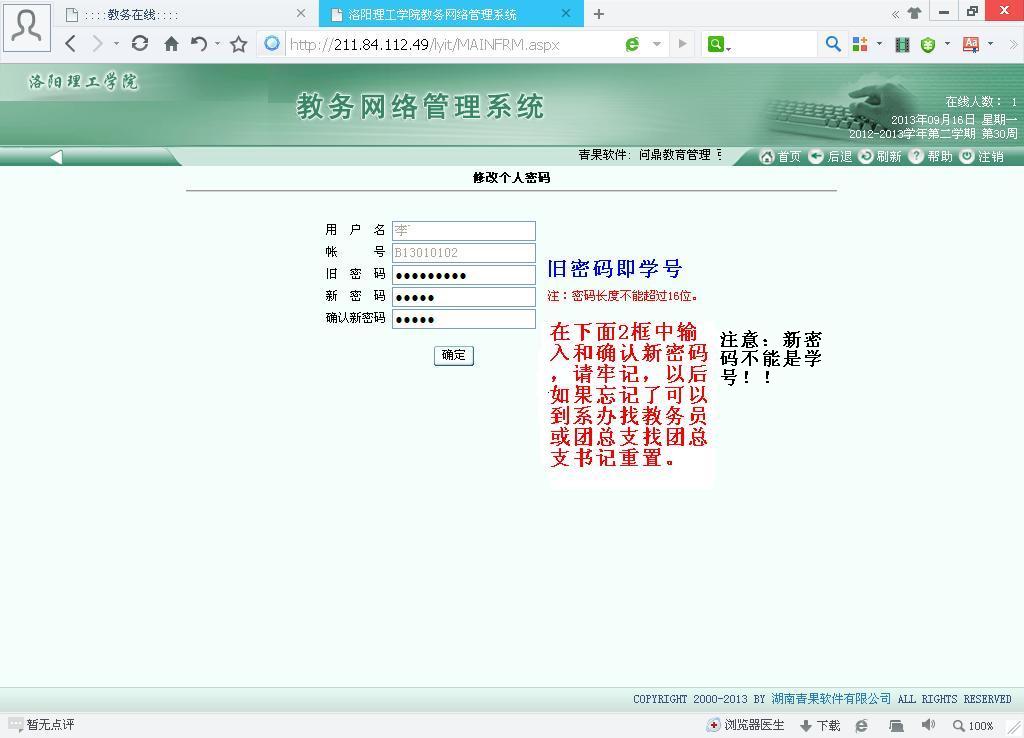Open the forward history dropdown arrow
This screenshot has height=738, width=1024.
[116, 44]
